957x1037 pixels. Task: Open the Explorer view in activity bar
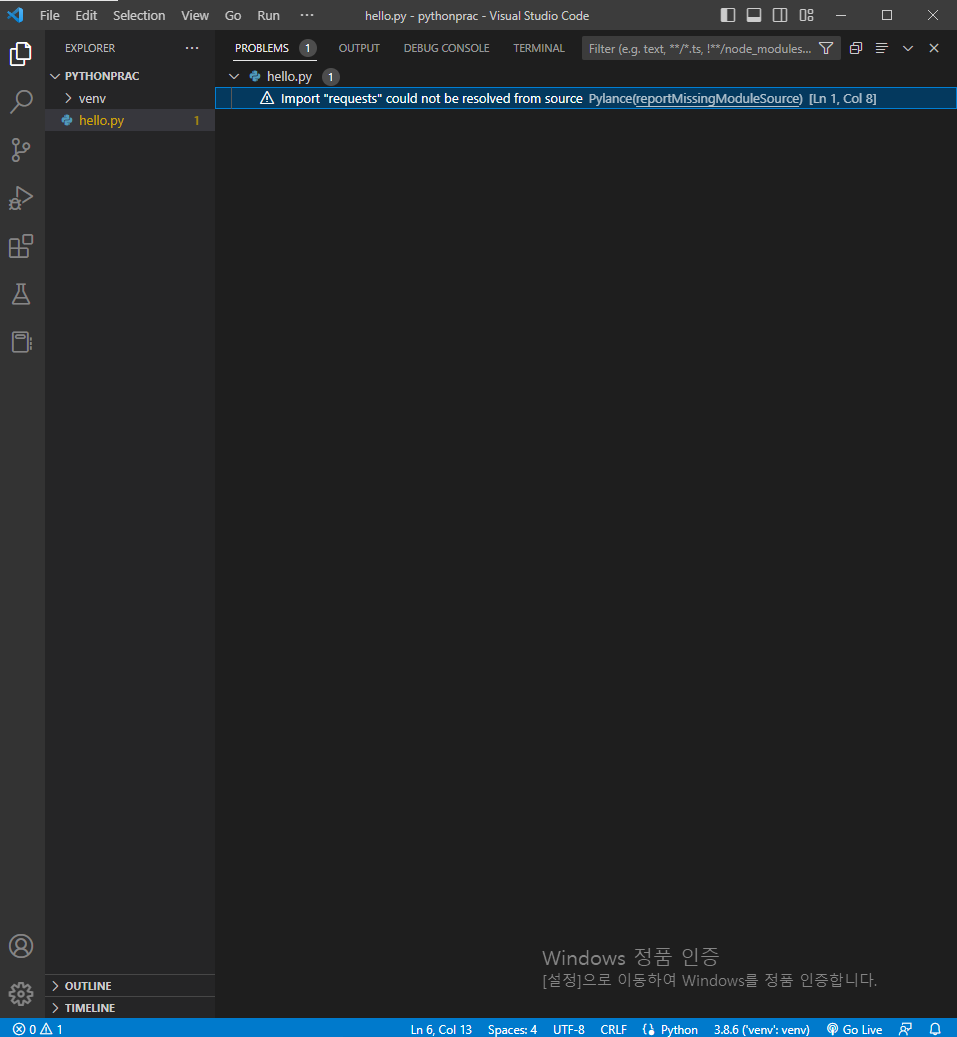(21, 54)
